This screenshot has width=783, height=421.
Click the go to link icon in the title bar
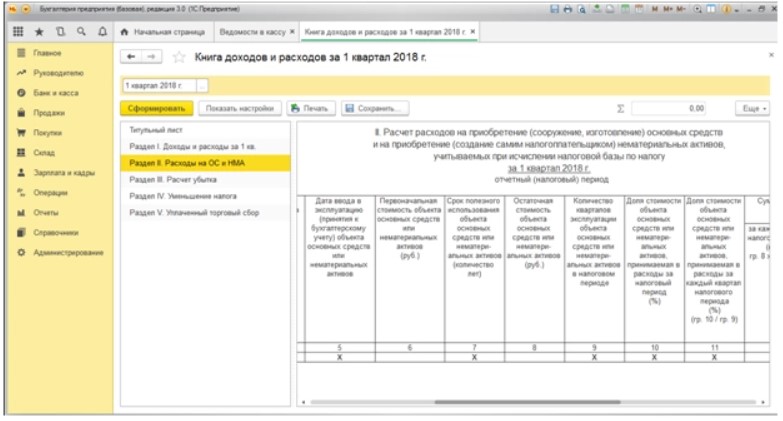click(x=610, y=9)
